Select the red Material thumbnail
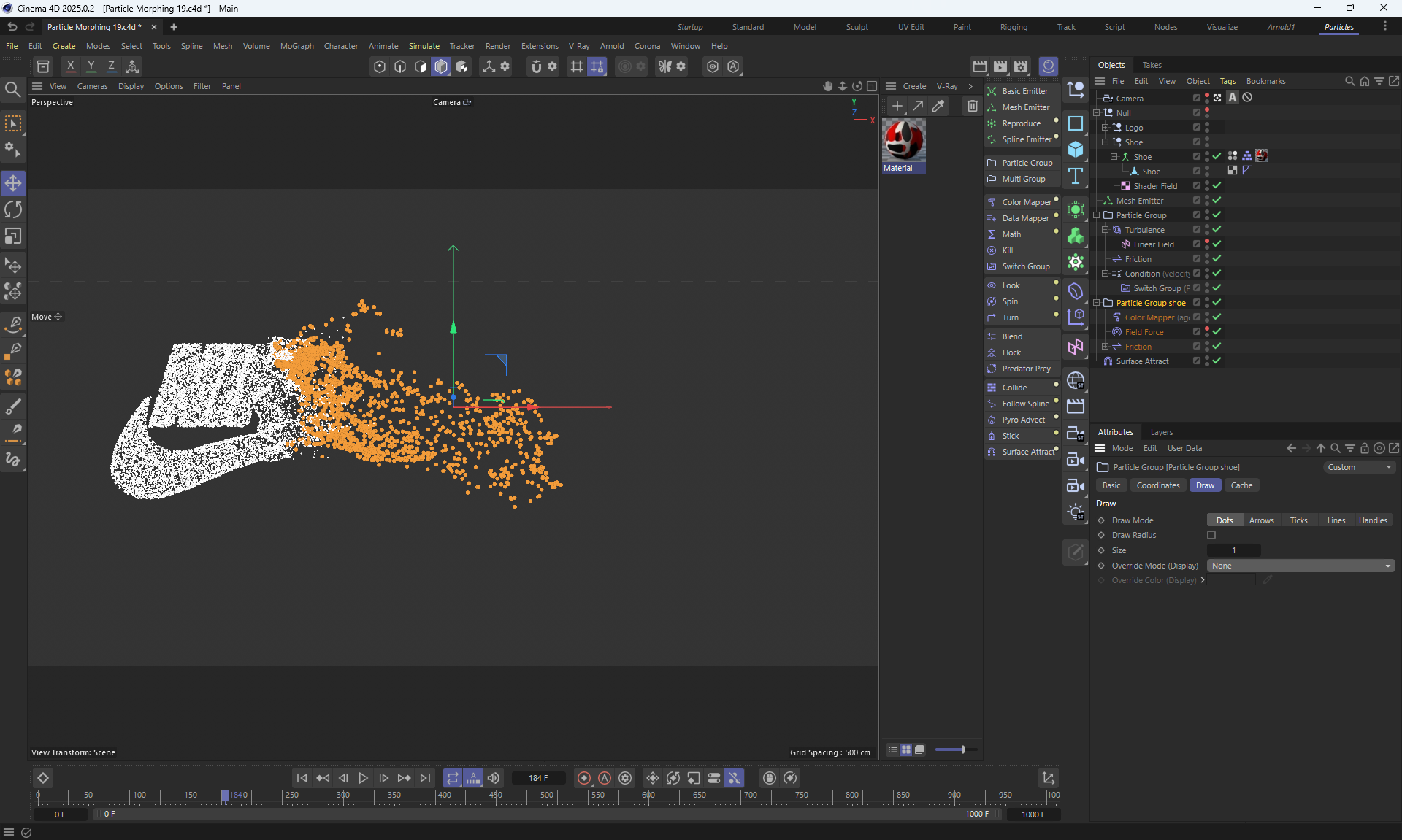Screen dimensions: 1402x840 [x=903, y=140]
